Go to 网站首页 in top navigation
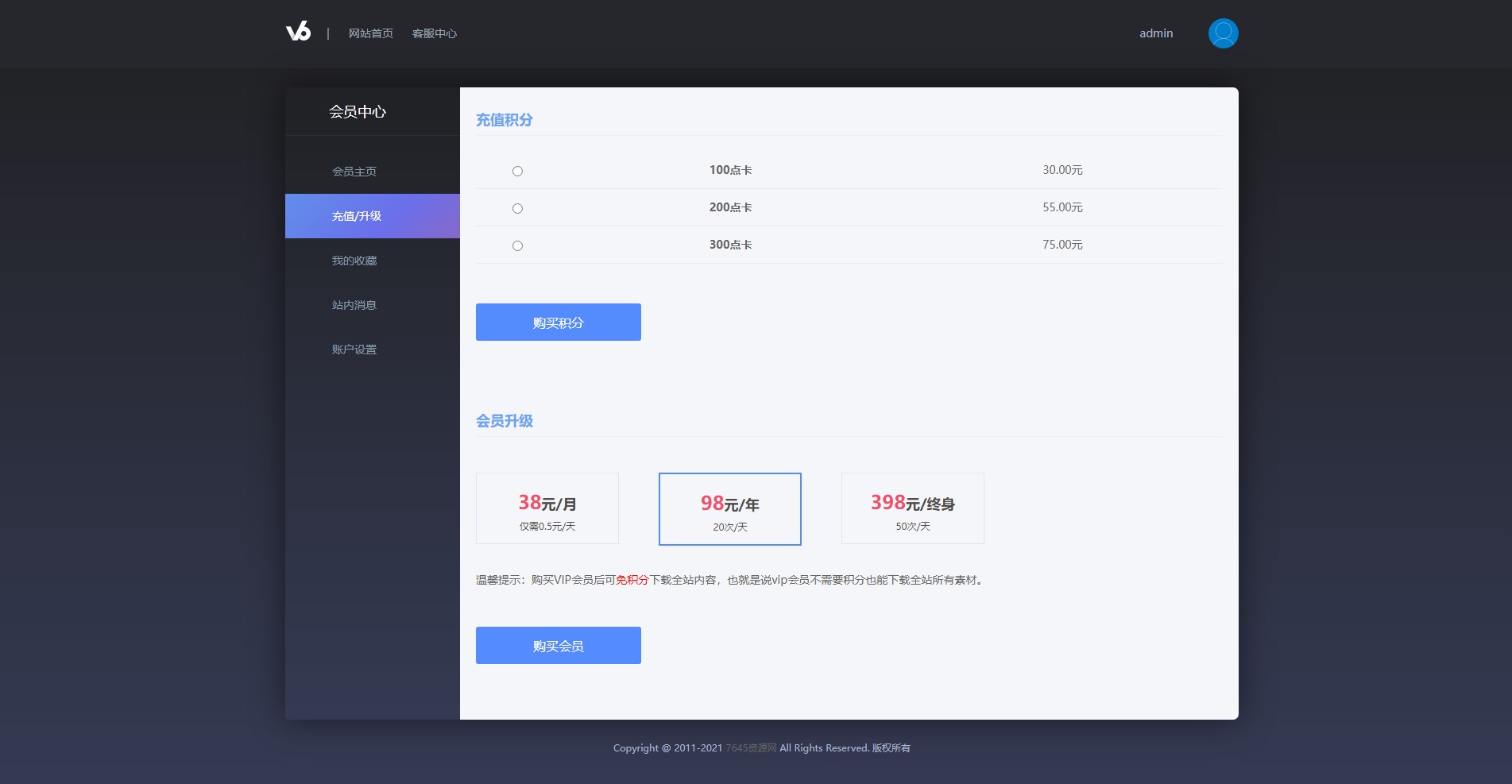 tap(370, 33)
